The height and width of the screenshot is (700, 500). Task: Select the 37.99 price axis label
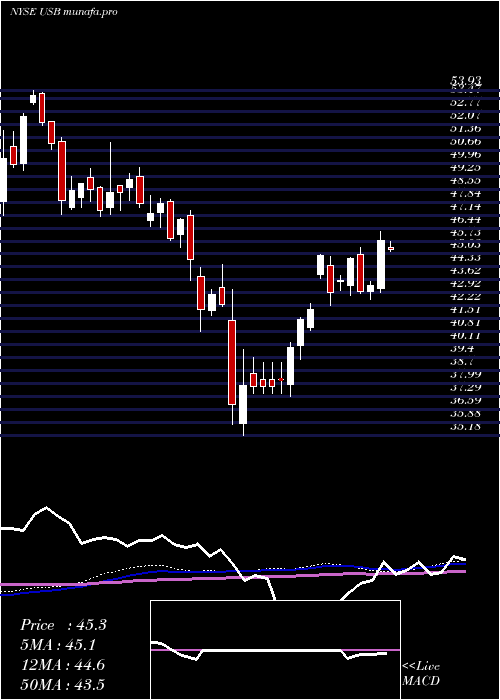466,374
